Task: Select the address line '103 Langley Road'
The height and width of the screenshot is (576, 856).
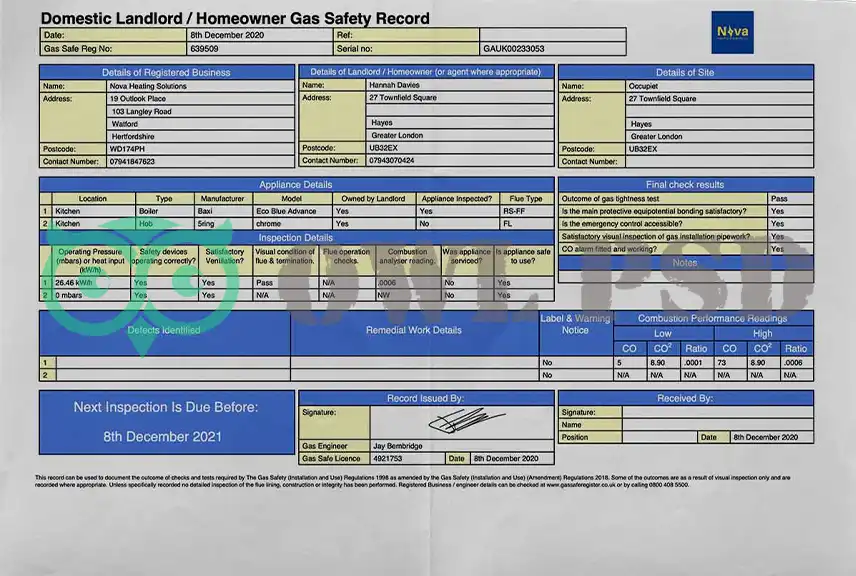Action: click(x=141, y=111)
